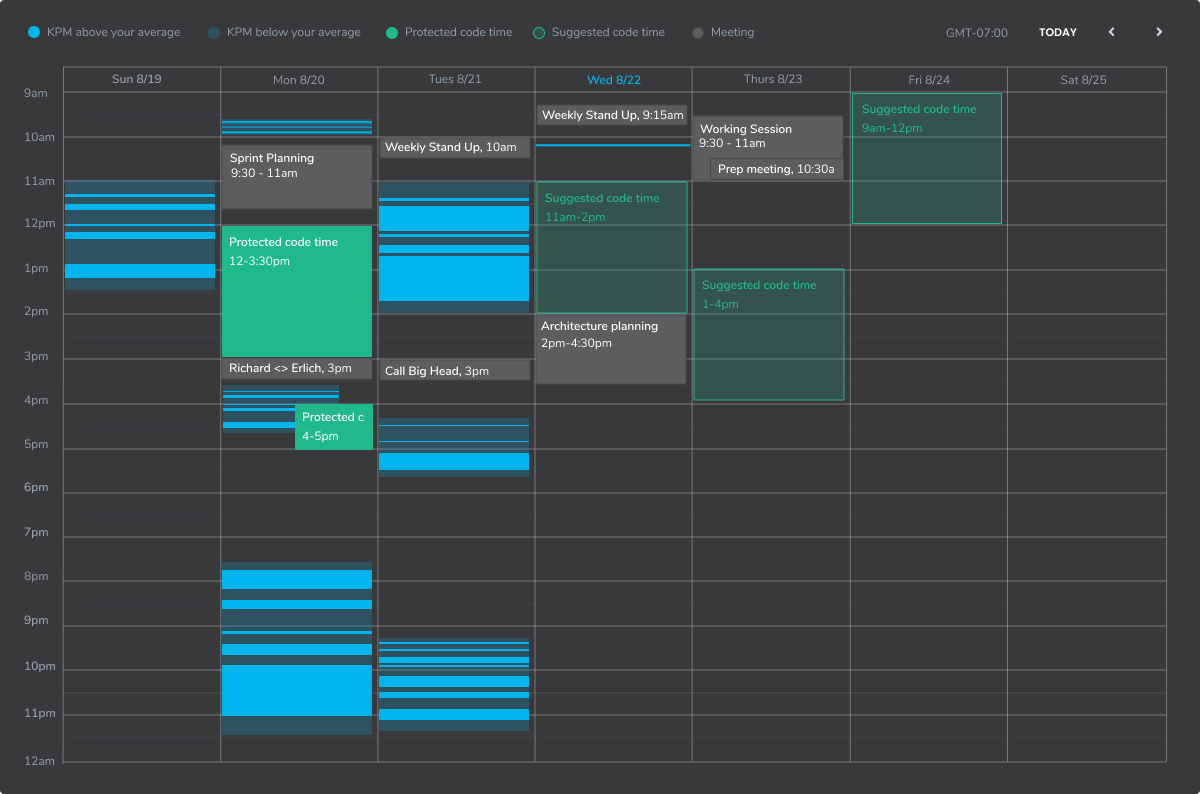Select the Wed 8/22 column header
1200x794 pixels.
pos(613,80)
